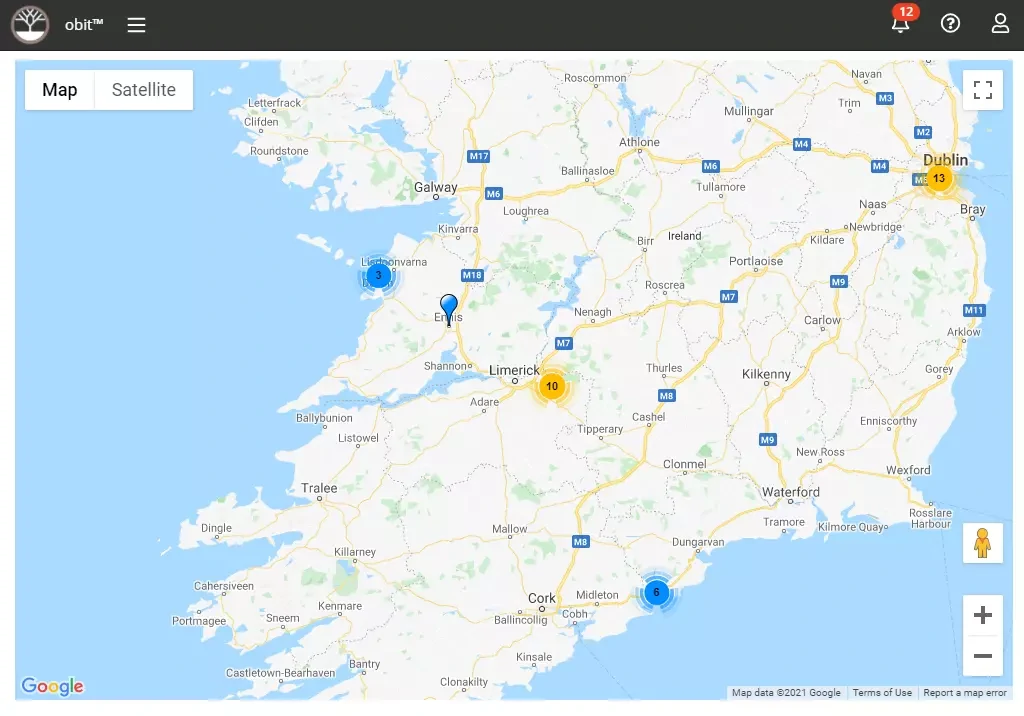Click the Clifden town label

pos(261,122)
